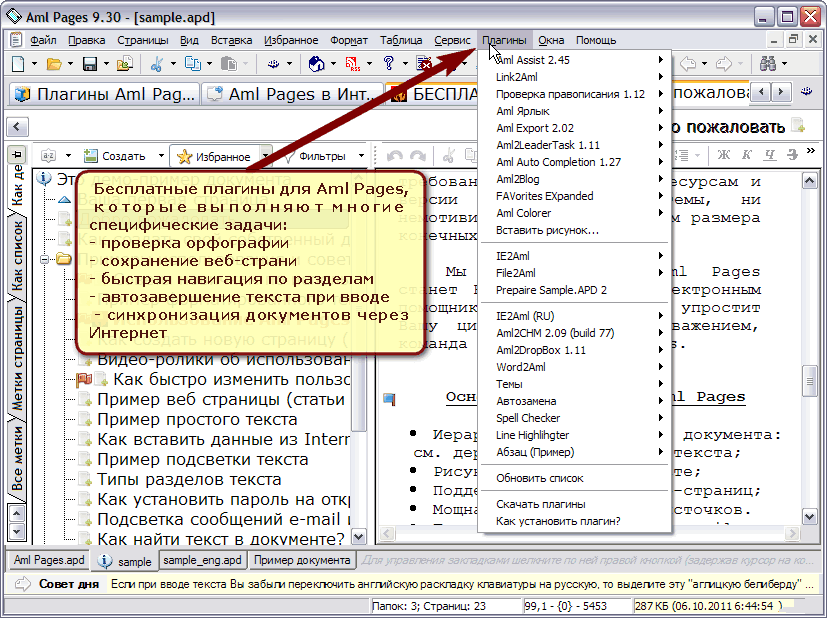The width and height of the screenshot is (827, 618).
Task: Click the forward navigation arrow in toolbar
Action: 724,64
